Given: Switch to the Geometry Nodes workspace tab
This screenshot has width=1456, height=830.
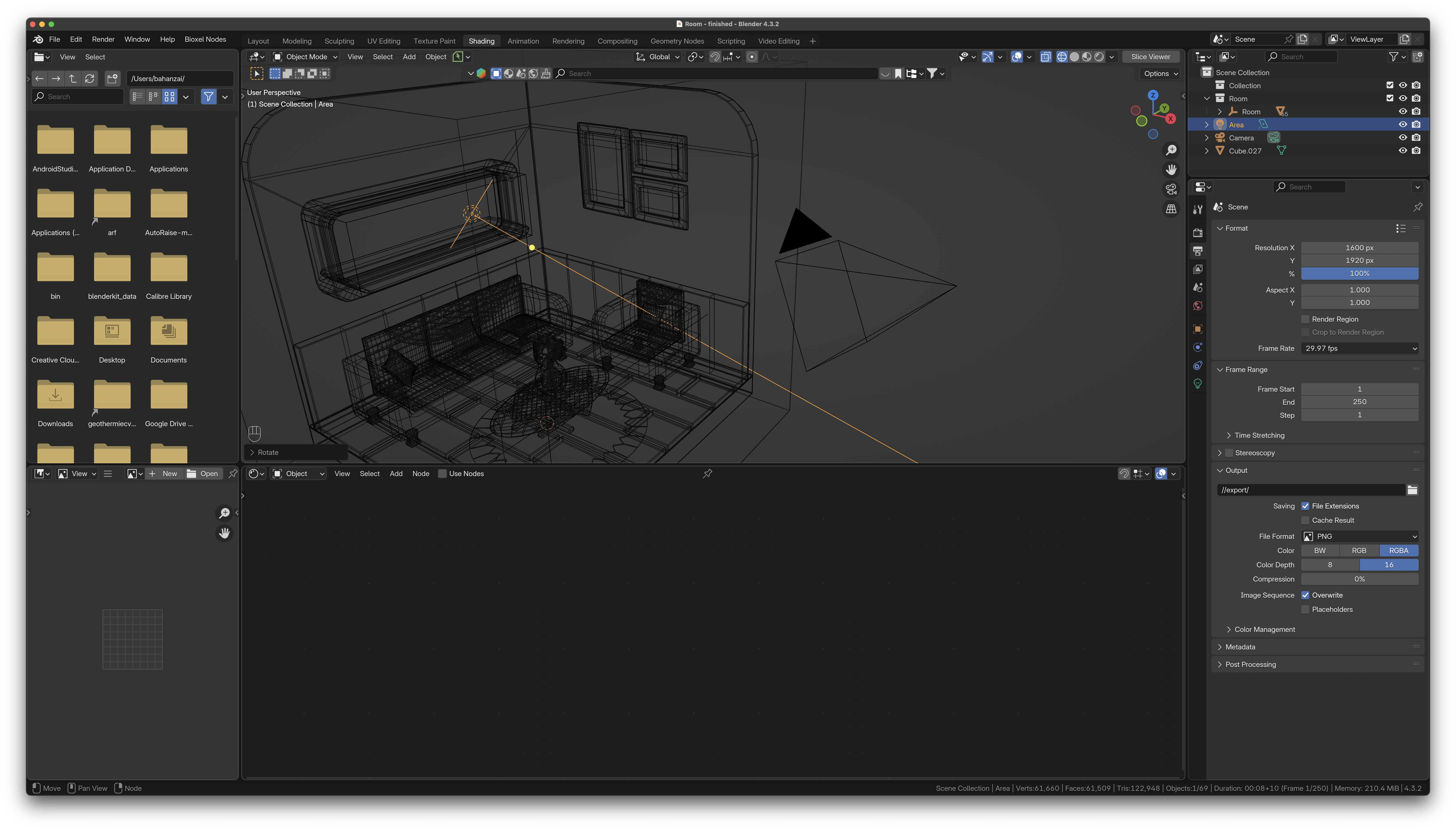Looking at the screenshot, I should coord(677,41).
